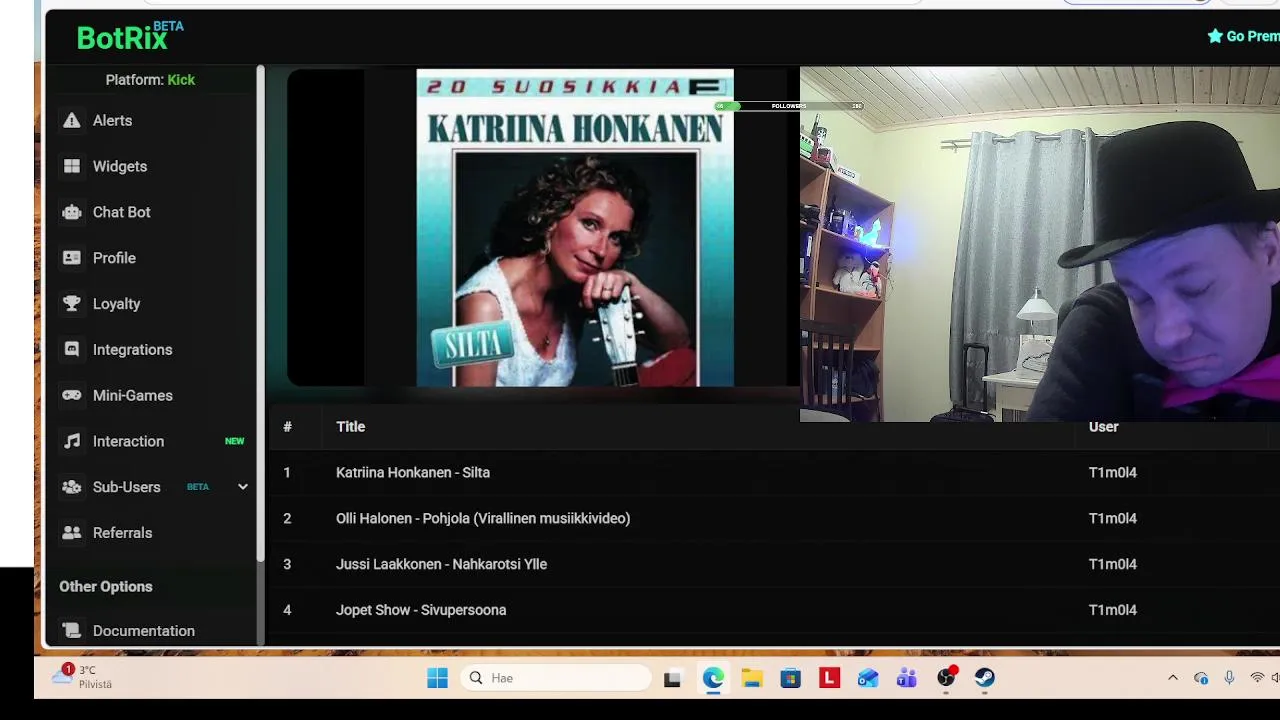Click the User column header

1103,427
